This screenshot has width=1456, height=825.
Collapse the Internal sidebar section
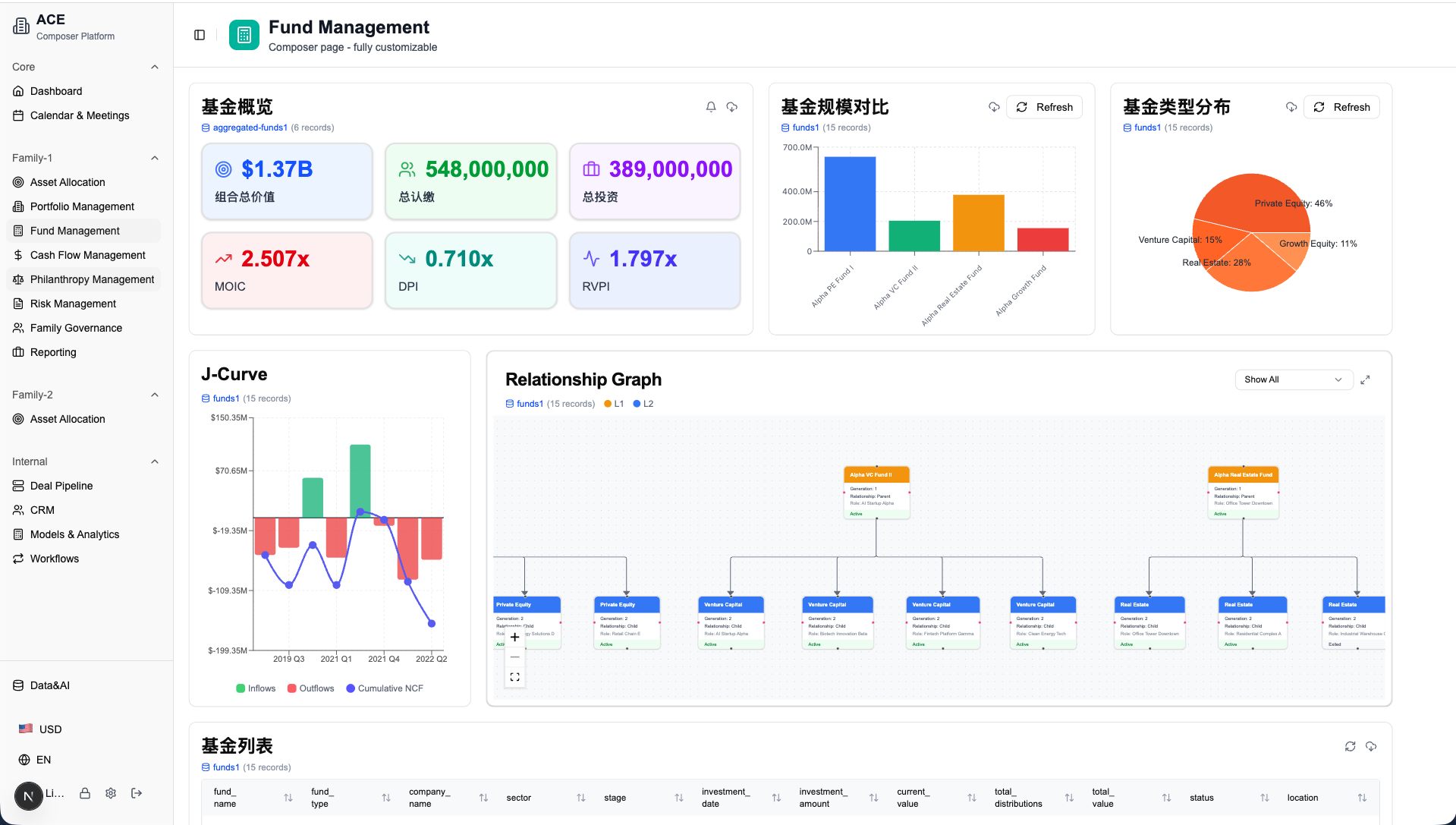(x=155, y=461)
